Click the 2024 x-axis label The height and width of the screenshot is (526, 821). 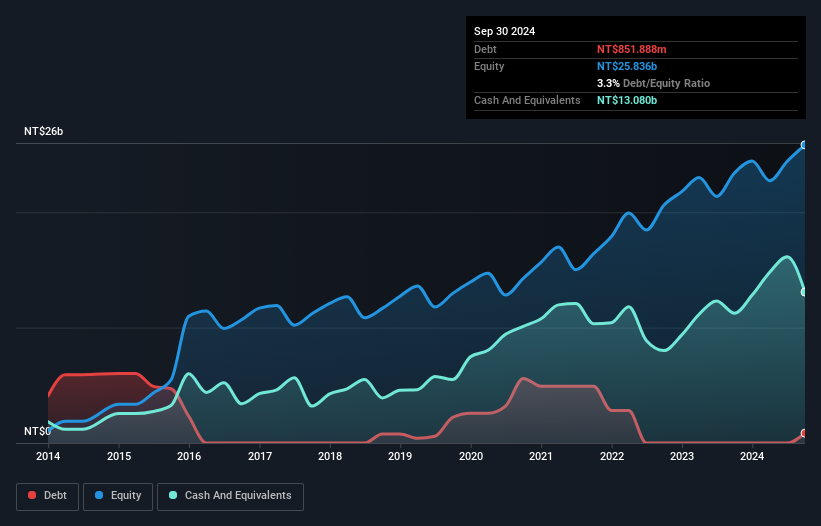pyautogui.click(x=752, y=456)
